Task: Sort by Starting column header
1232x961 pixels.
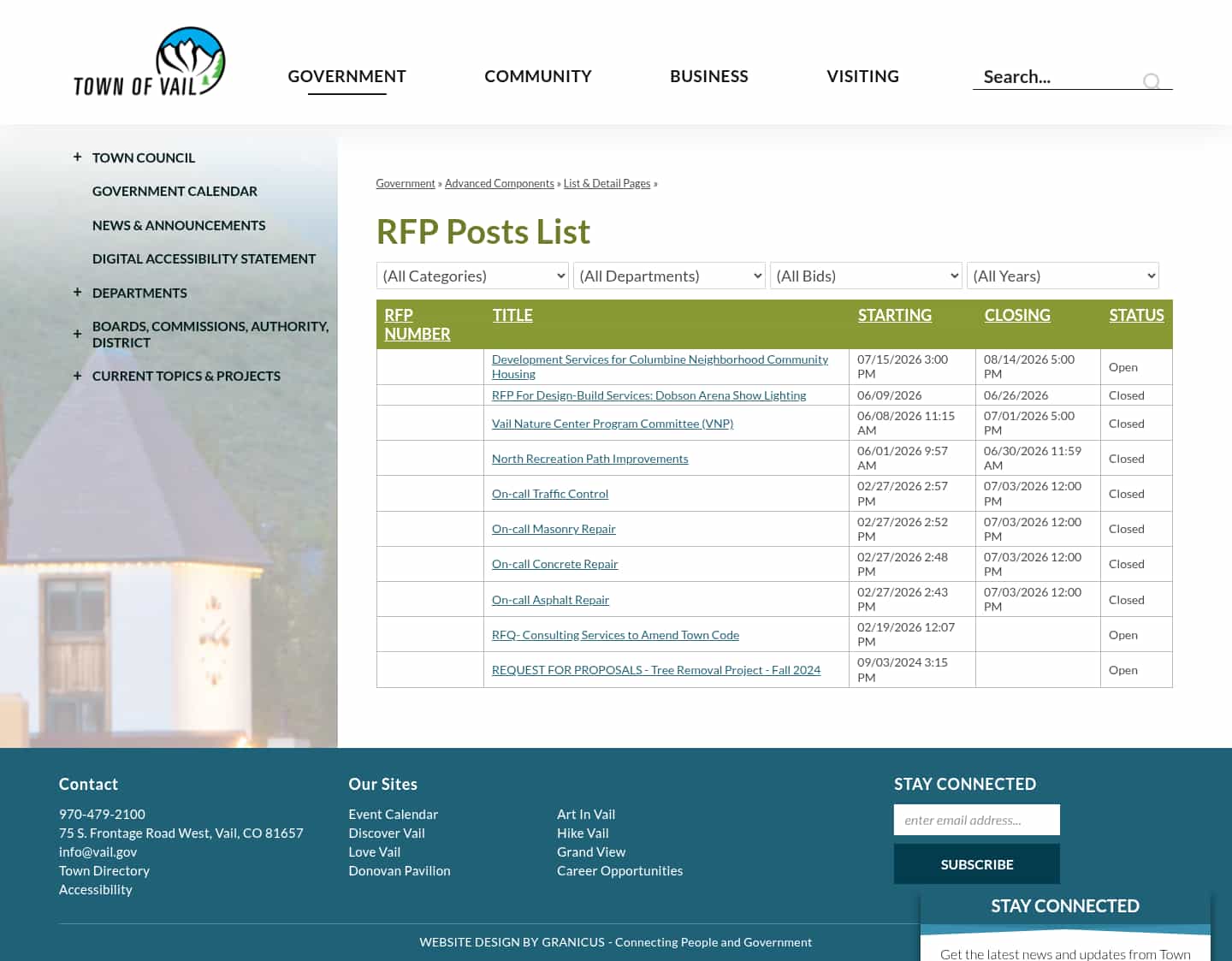Action: tap(895, 315)
